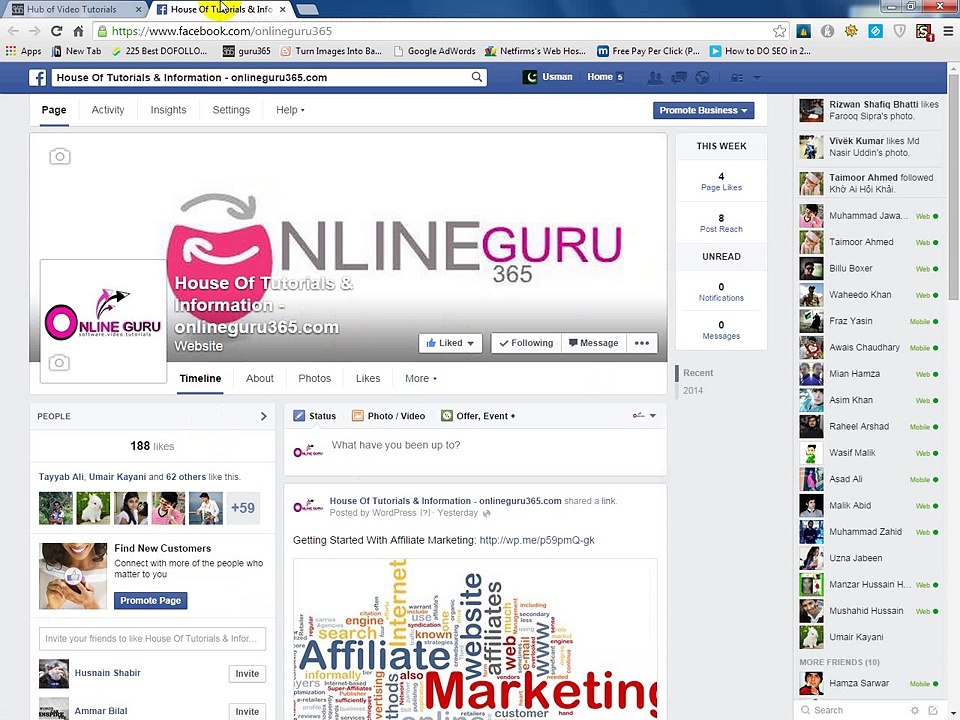Viewport: 960px width, 720px height.
Task: Open the Promote Business dropdown
Action: [x=703, y=110]
